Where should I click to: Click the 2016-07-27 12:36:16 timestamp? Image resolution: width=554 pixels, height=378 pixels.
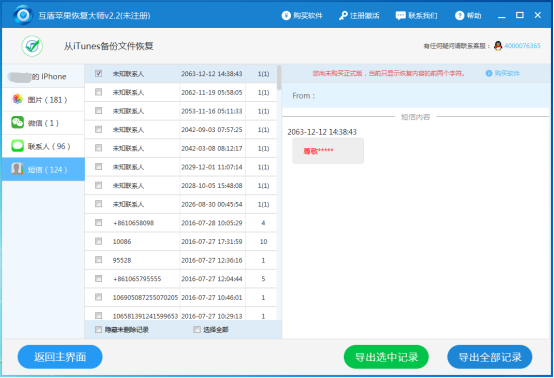[x=212, y=260]
